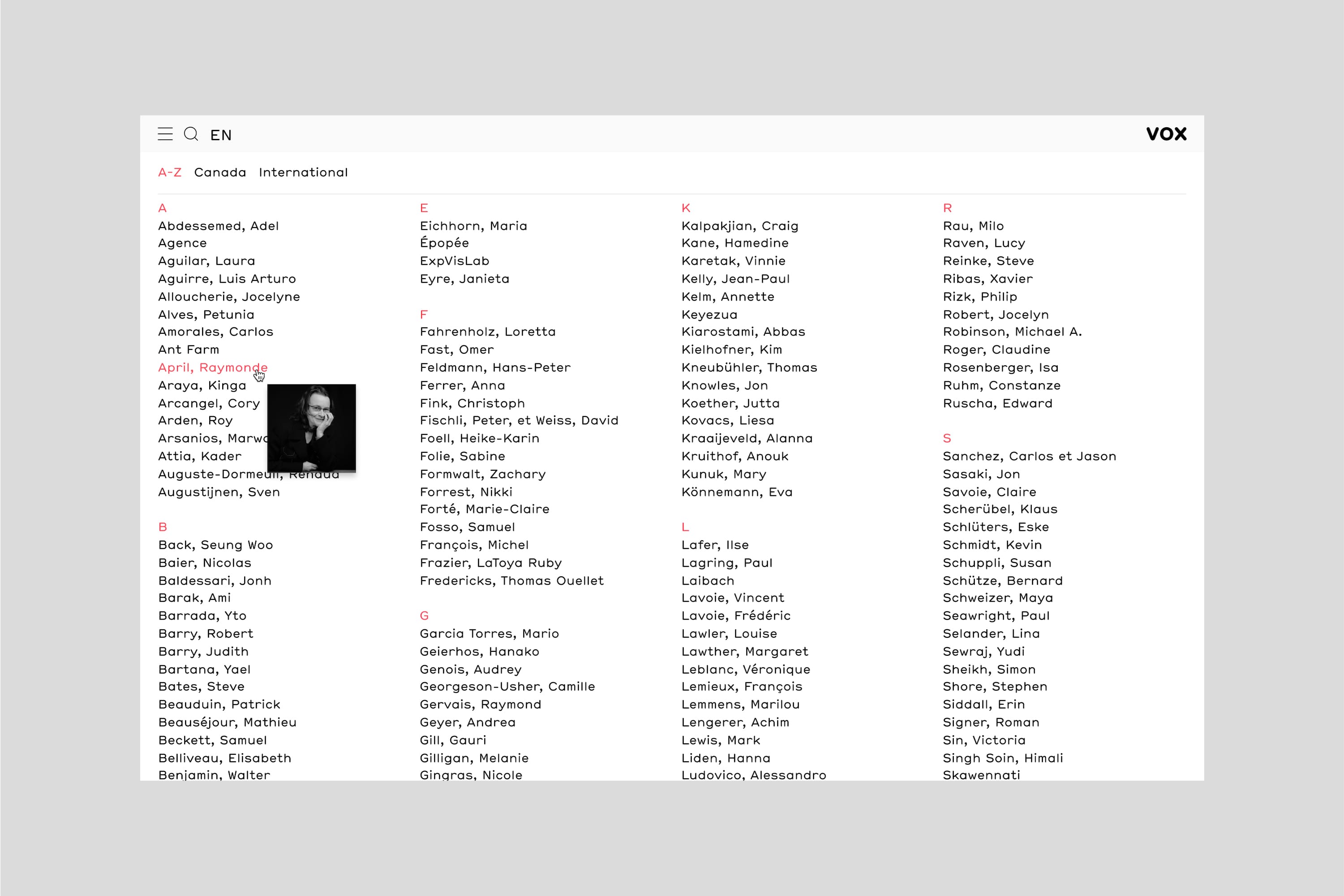Open the Abdessemed, Adel artist page
The height and width of the screenshot is (896, 1344).
point(218,226)
